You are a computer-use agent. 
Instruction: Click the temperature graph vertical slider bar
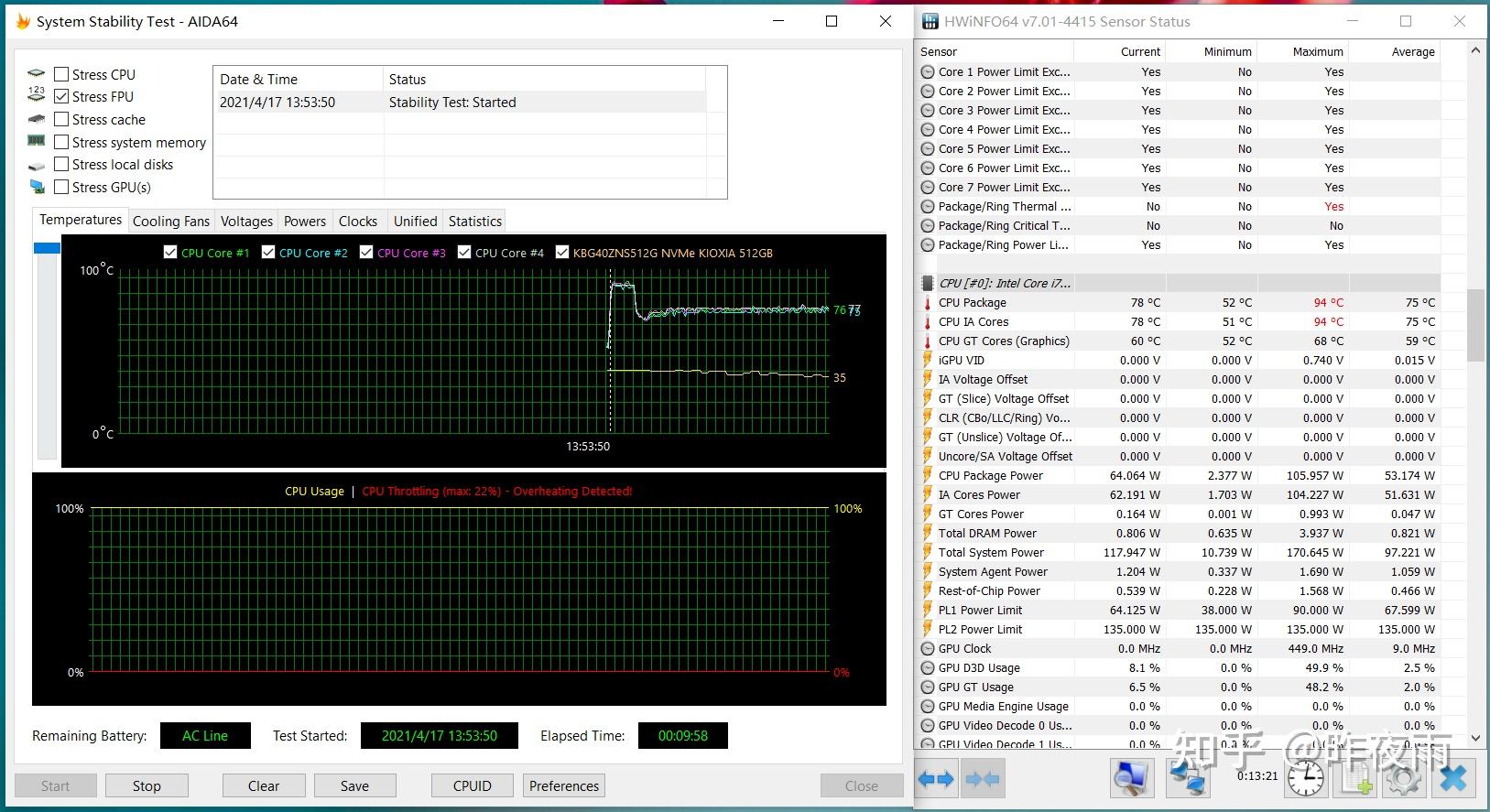(47, 351)
